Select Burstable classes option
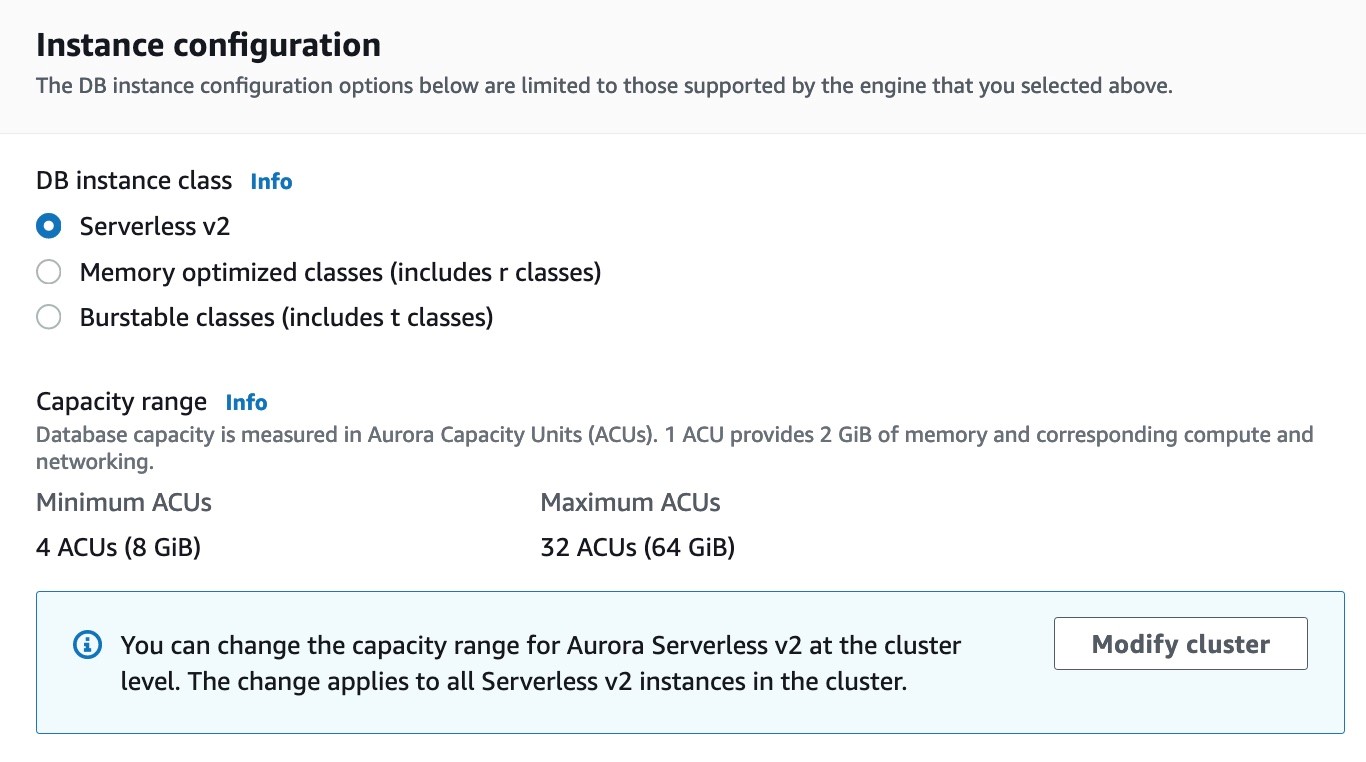 tap(48, 317)
